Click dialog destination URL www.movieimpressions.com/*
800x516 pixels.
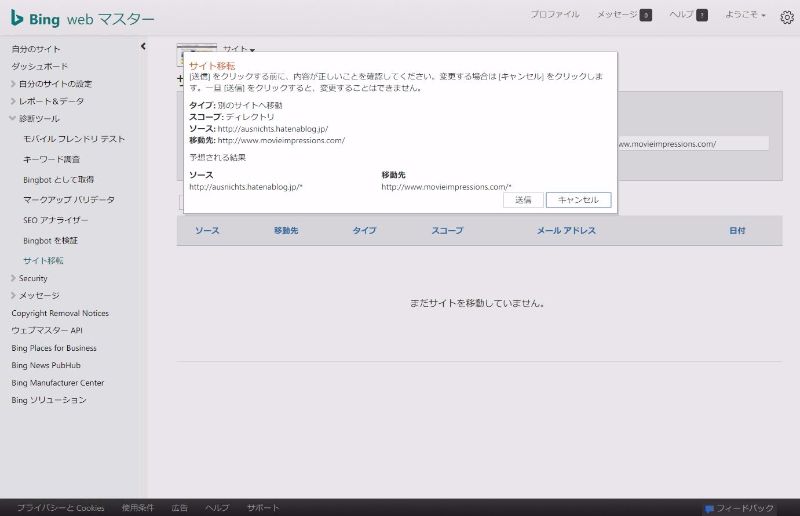coord(446,187)
